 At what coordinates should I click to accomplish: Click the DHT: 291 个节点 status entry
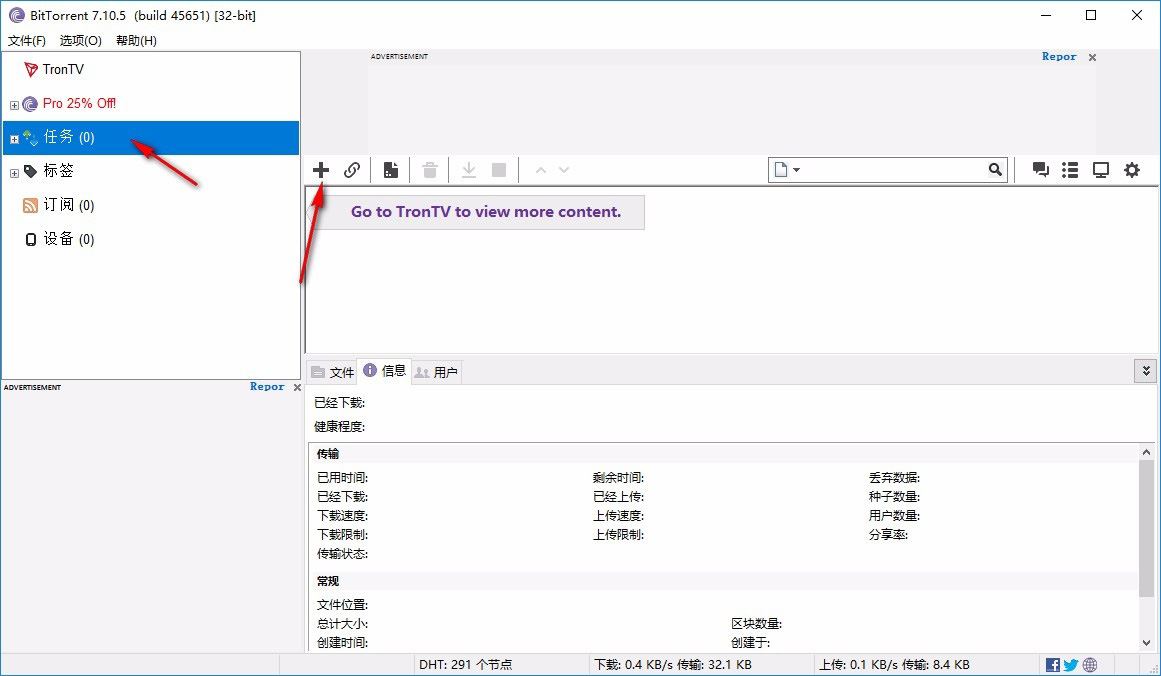tap(466, 665)
